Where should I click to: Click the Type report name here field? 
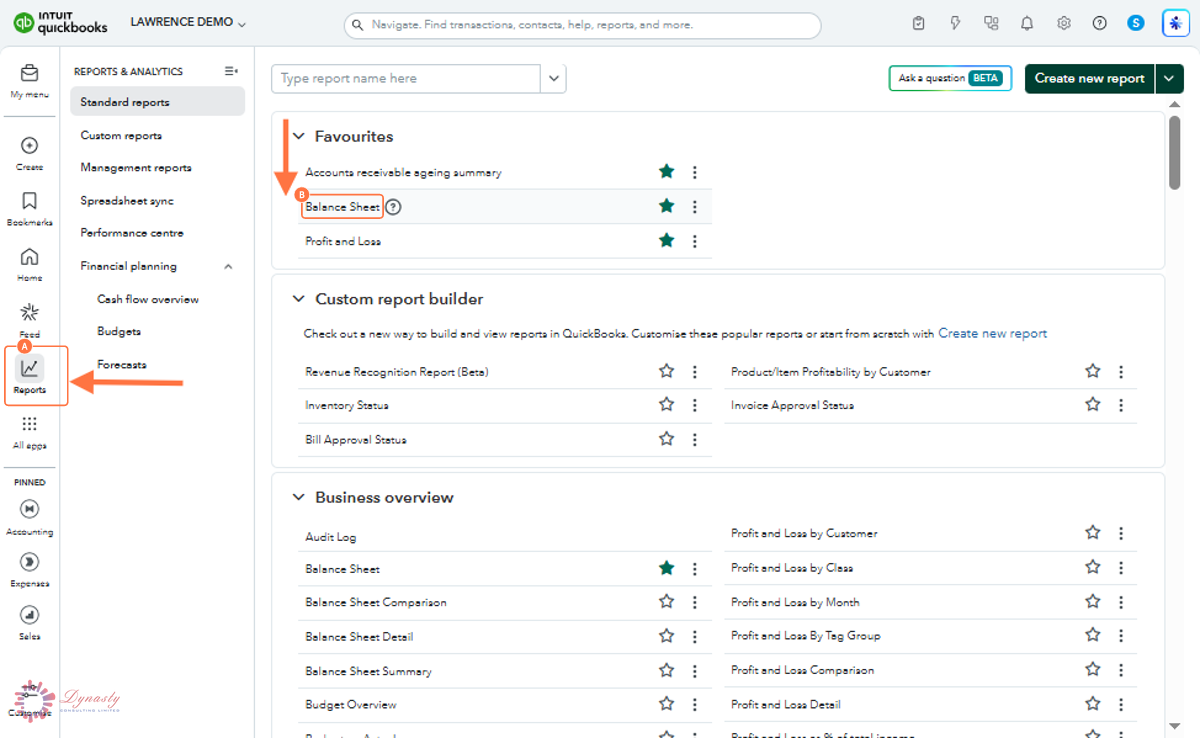406,78
